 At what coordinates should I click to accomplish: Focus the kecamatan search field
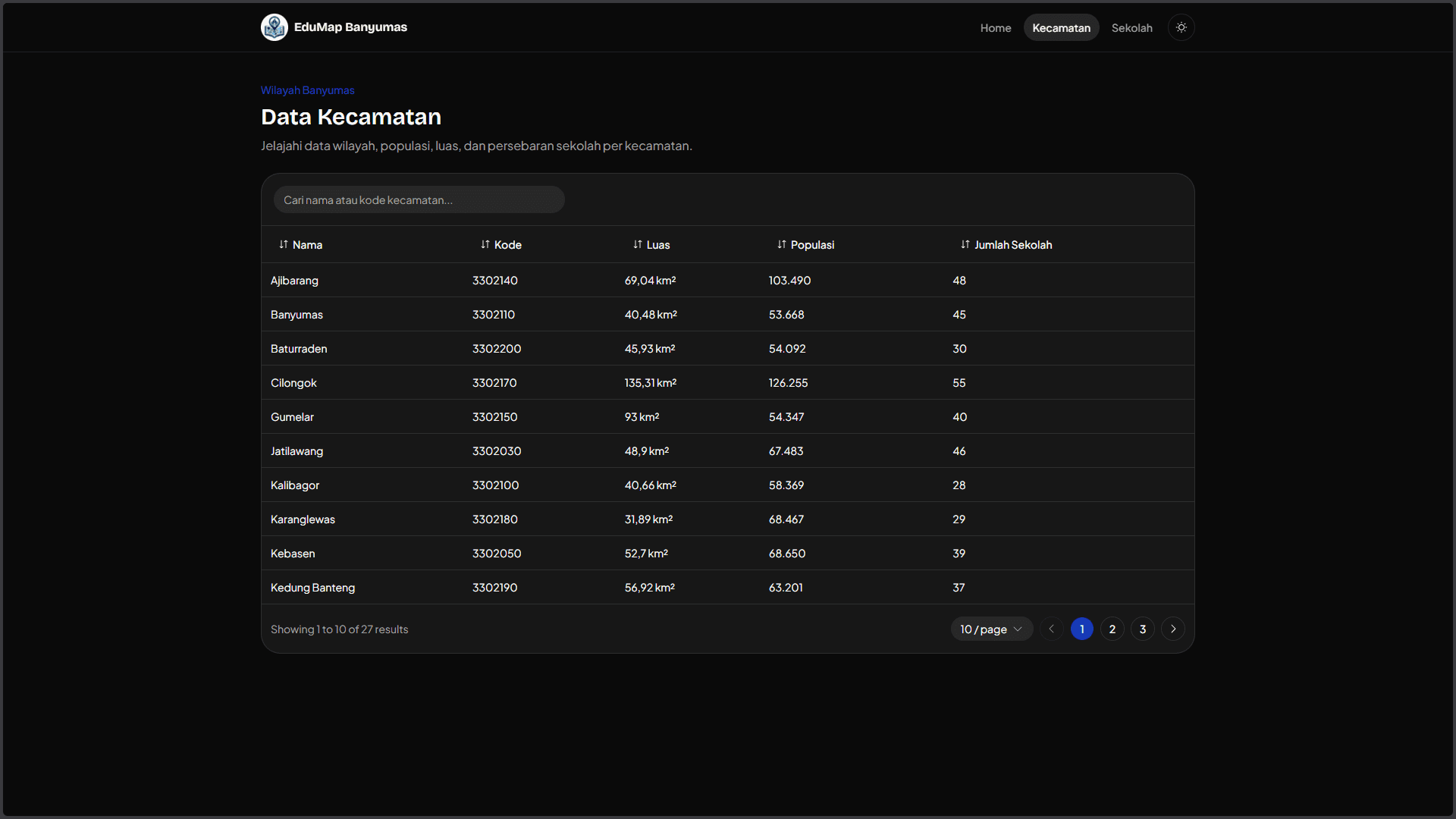(419, 199)
